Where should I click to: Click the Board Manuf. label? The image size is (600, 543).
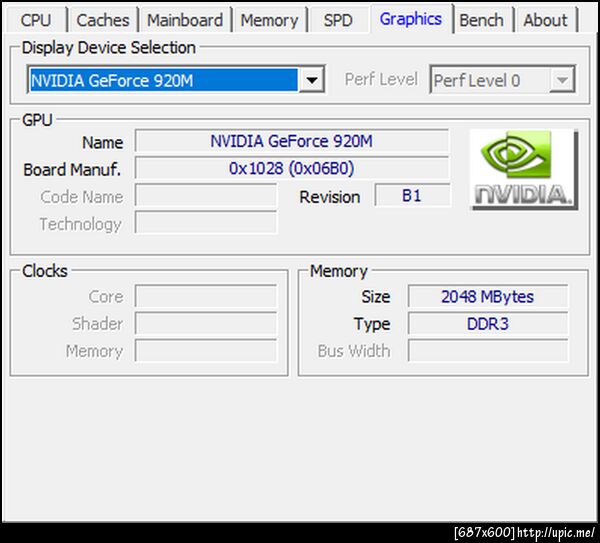click(72, 170)
